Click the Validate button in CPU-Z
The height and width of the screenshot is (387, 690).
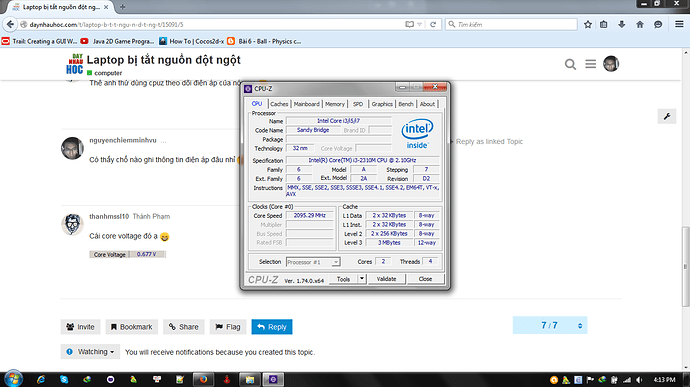[386, 279]
